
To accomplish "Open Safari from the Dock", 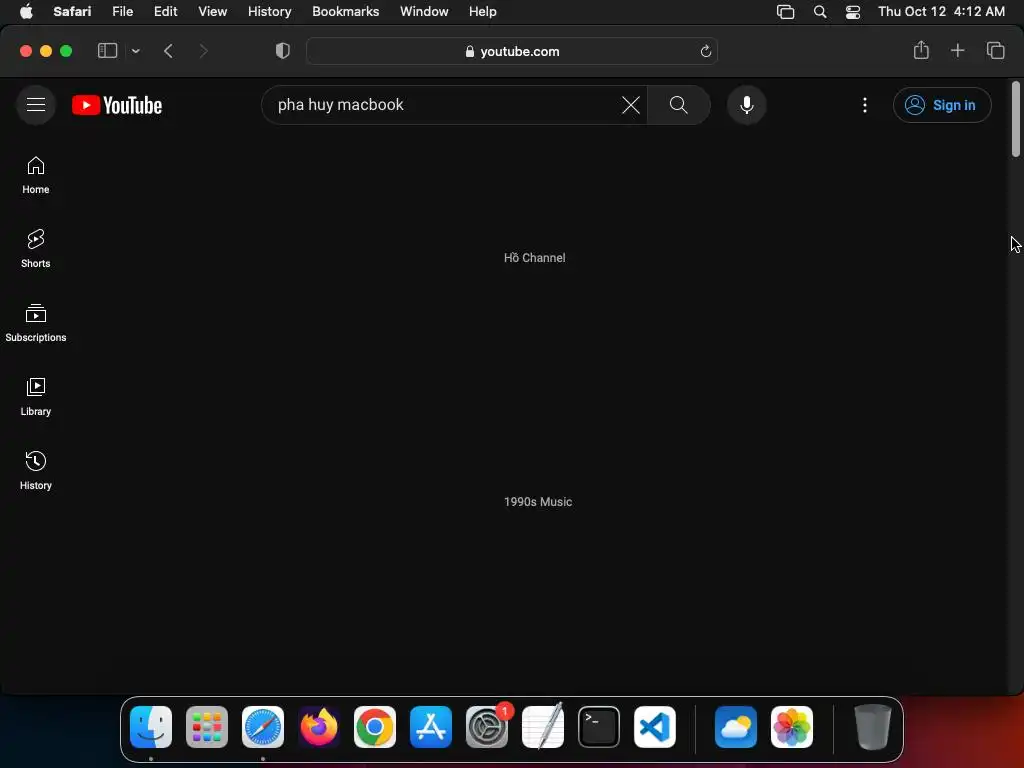I will click(x=263, y=727).
